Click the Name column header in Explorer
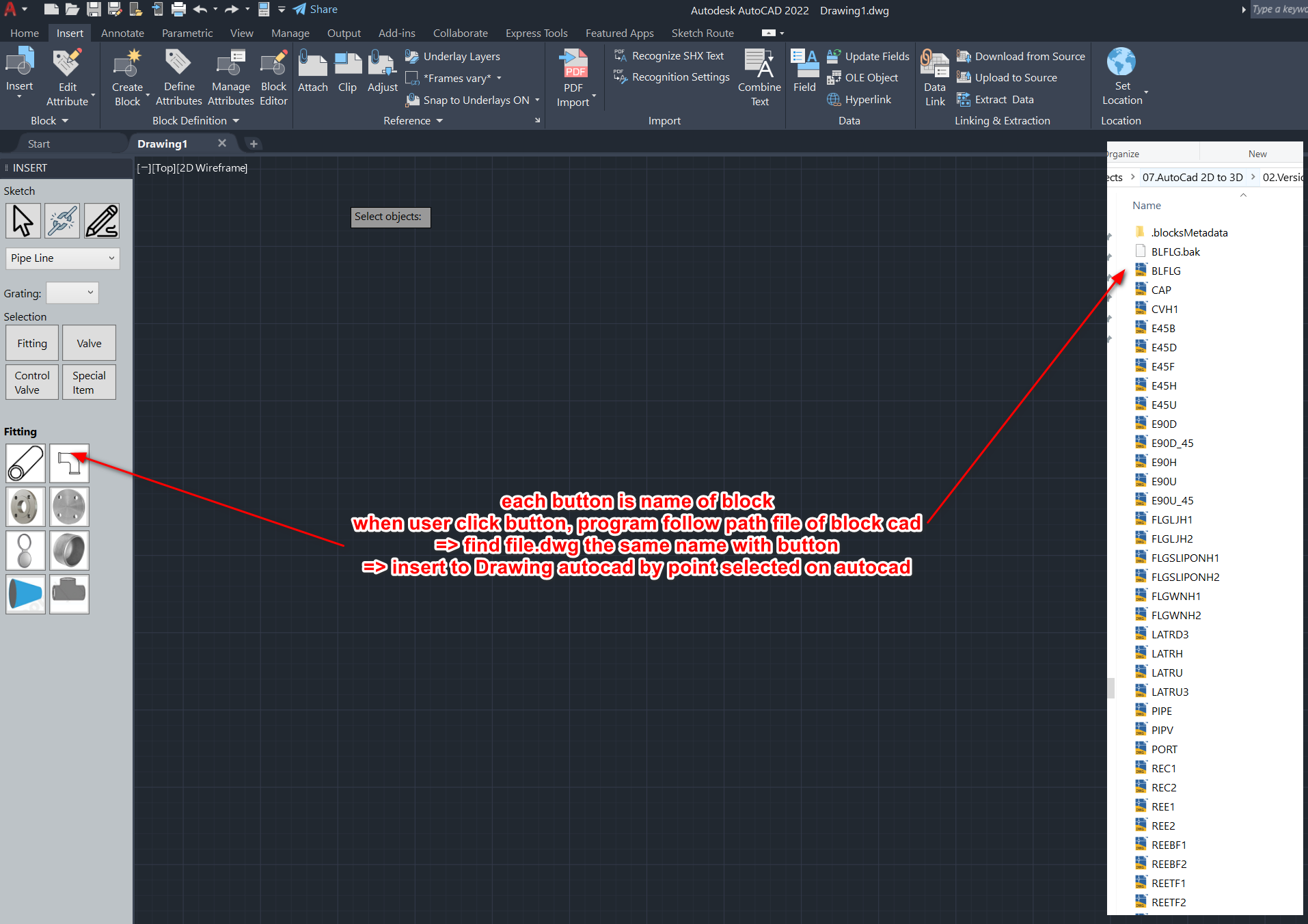The image size is (1308, 924). [1146, 205]
